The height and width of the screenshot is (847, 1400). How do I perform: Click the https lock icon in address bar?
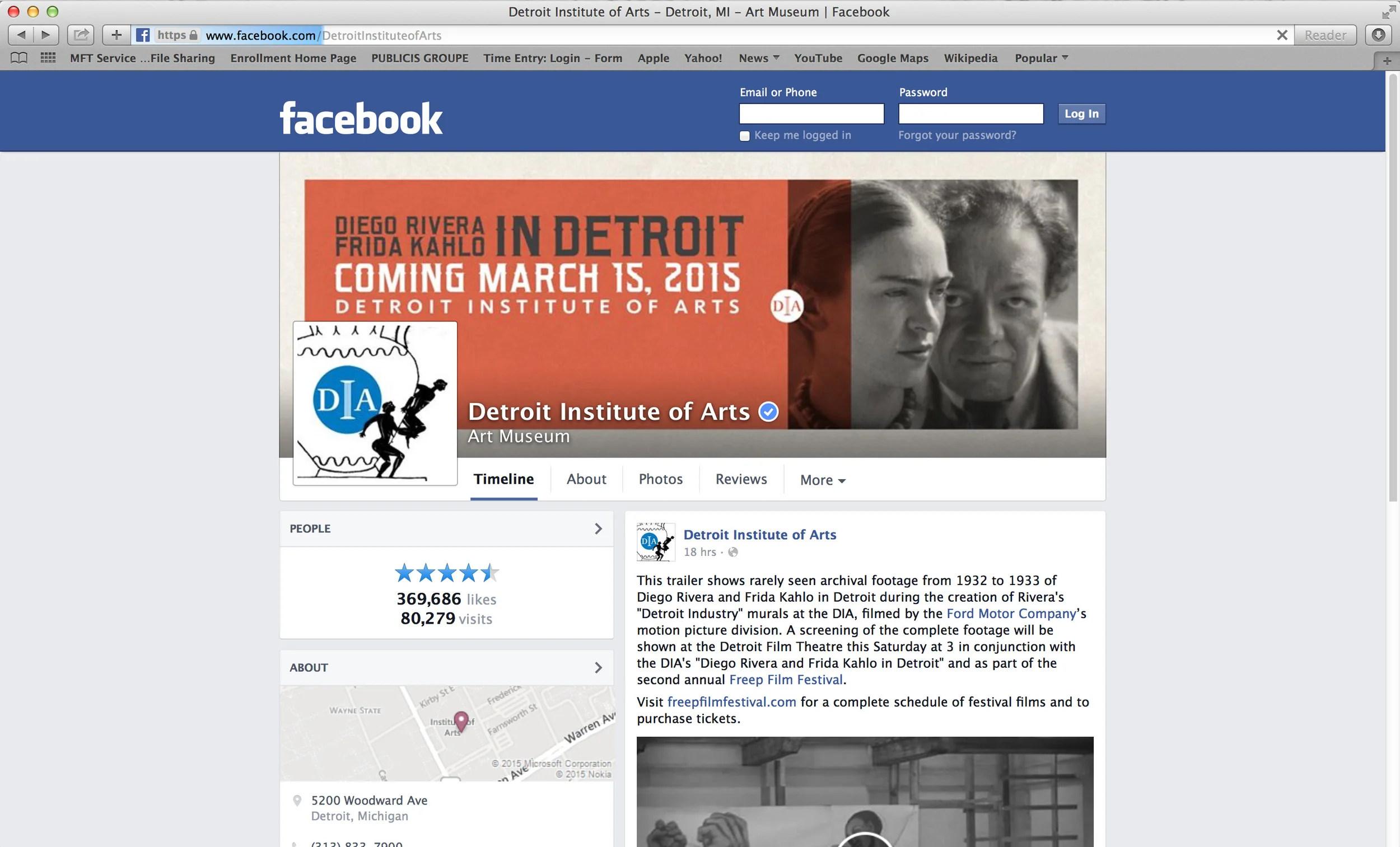[193, 35]
